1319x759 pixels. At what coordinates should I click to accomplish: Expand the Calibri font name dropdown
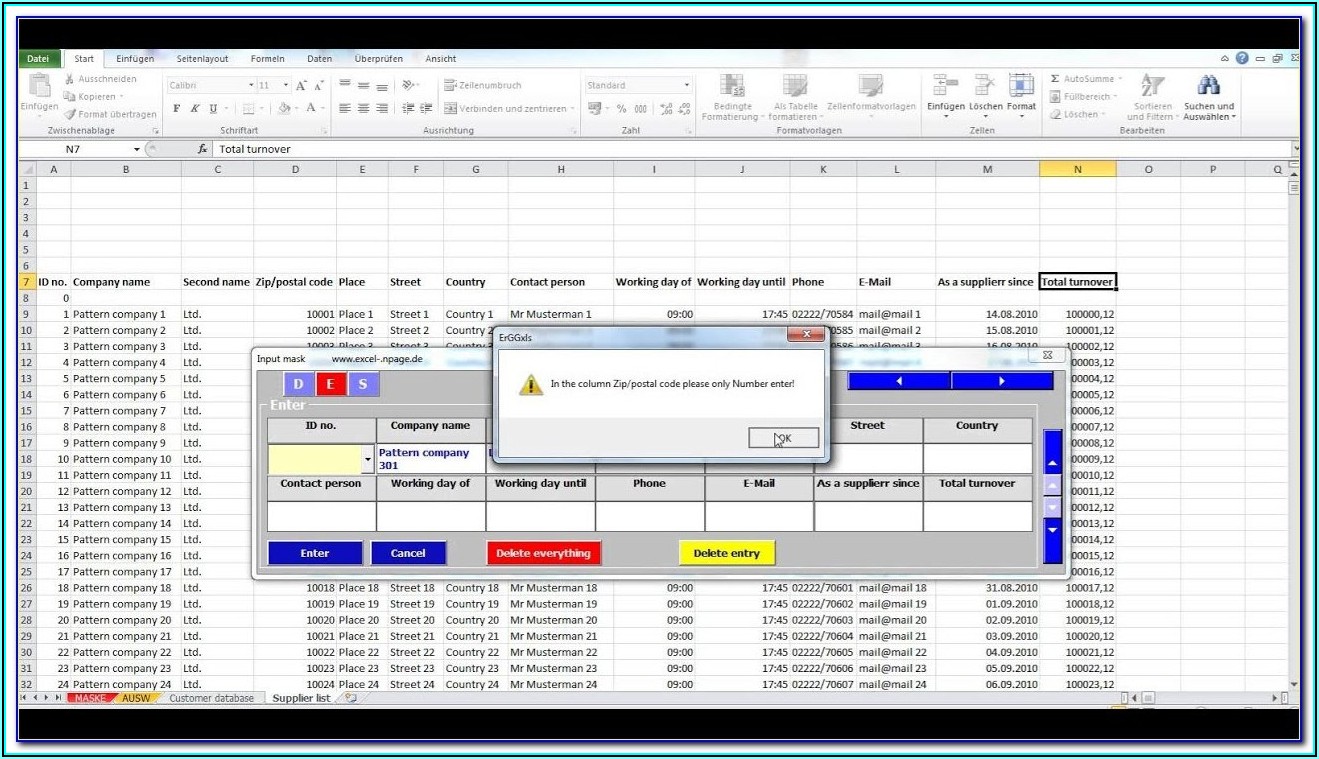[251, 85]
